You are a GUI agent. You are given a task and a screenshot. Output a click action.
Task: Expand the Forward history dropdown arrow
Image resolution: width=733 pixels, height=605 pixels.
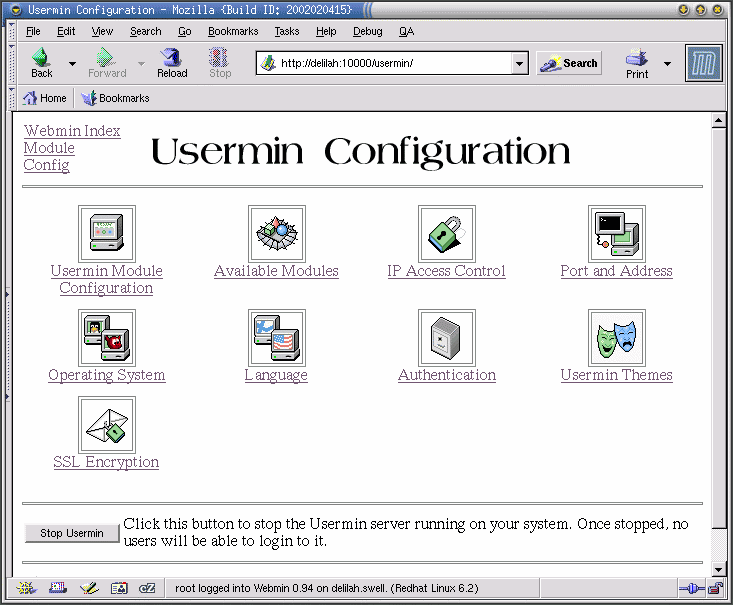(x=141, y=63)
